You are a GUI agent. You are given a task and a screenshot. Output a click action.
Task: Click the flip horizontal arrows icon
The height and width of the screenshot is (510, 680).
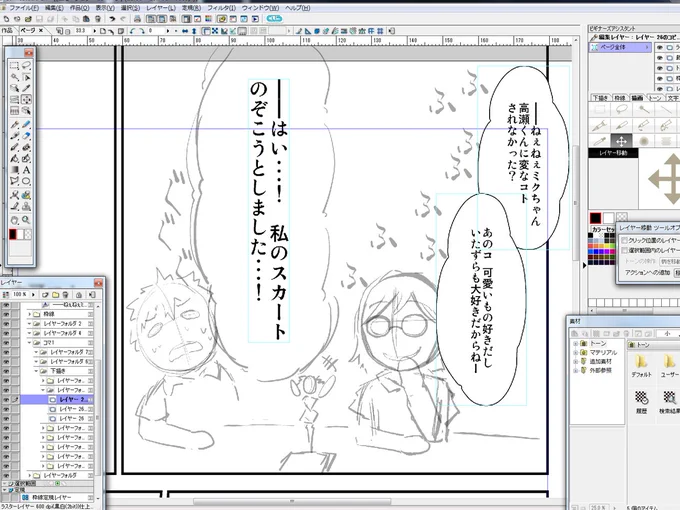(x=185, y=31)
